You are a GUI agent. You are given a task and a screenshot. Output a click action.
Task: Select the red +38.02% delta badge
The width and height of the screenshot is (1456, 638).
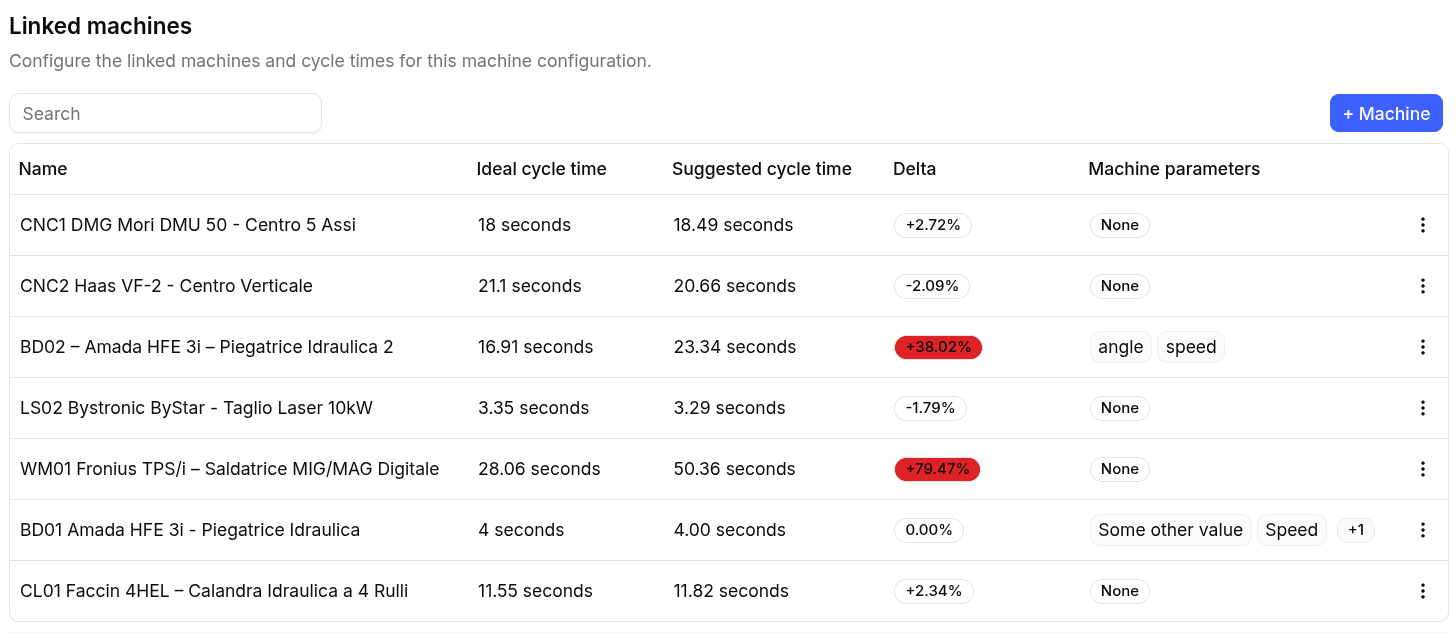click(x=938, y=347)
